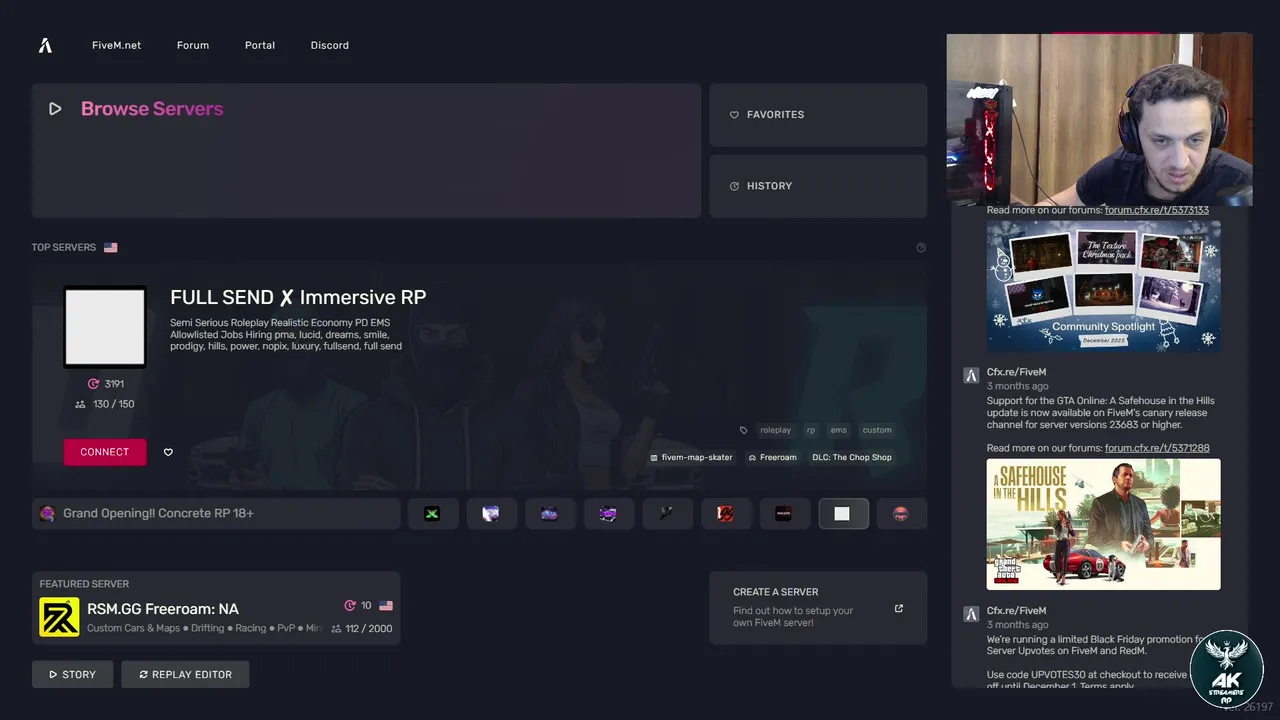
Task: Click the 130 / 150 players icon
Action: (80, 404)
